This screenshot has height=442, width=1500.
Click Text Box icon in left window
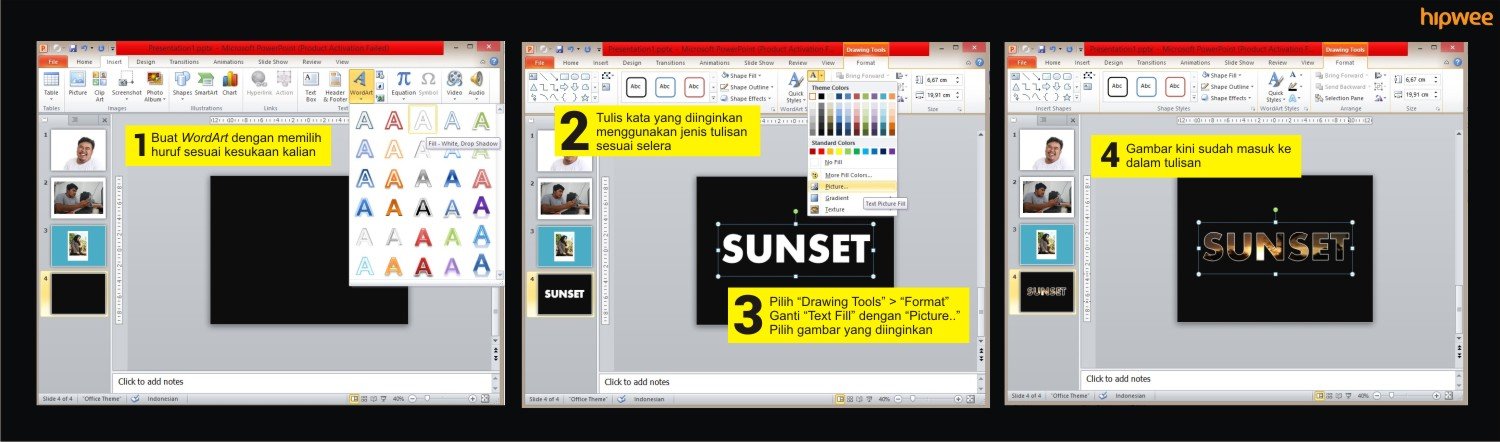(x=311, y=86)
